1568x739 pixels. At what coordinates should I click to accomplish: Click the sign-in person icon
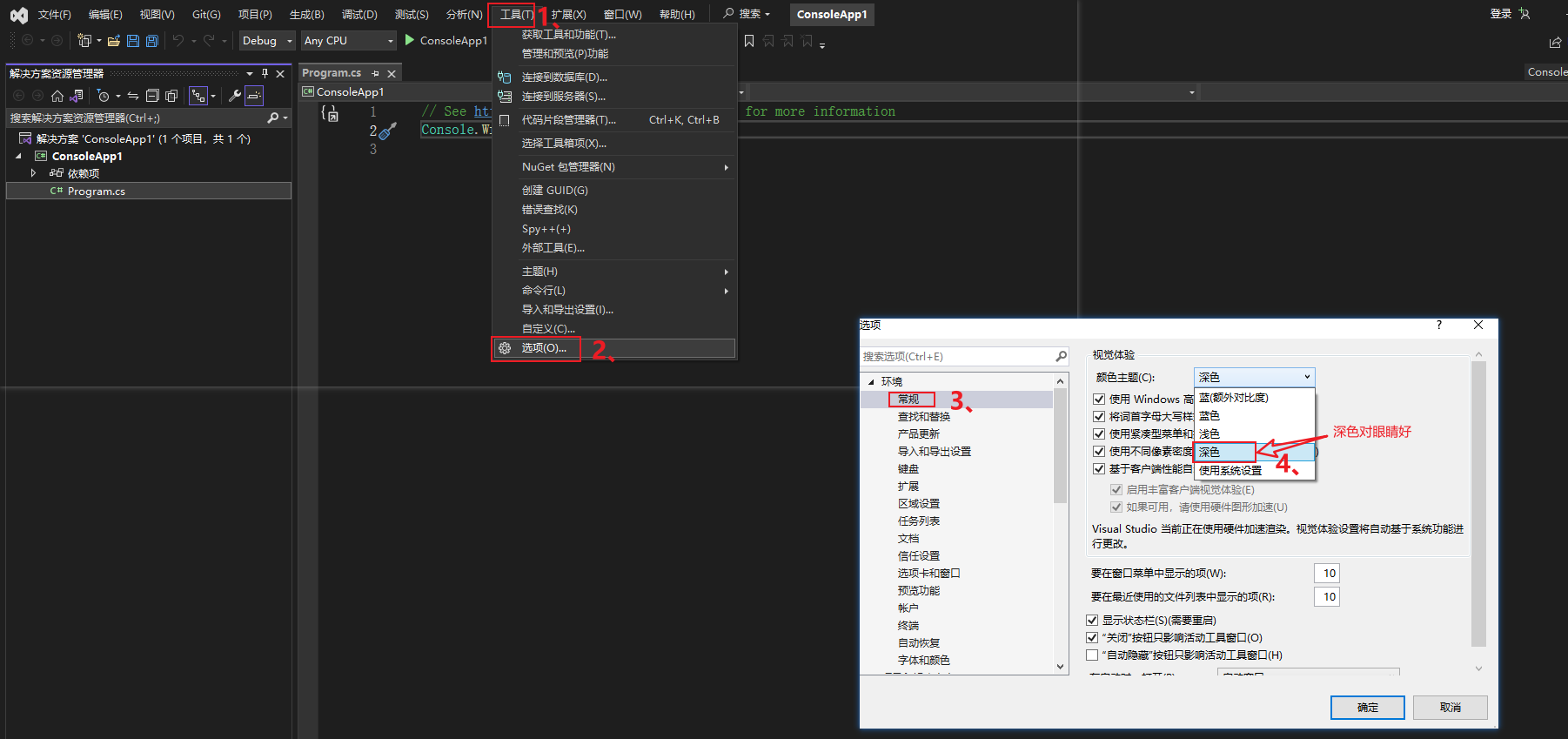coord(1524,14)
